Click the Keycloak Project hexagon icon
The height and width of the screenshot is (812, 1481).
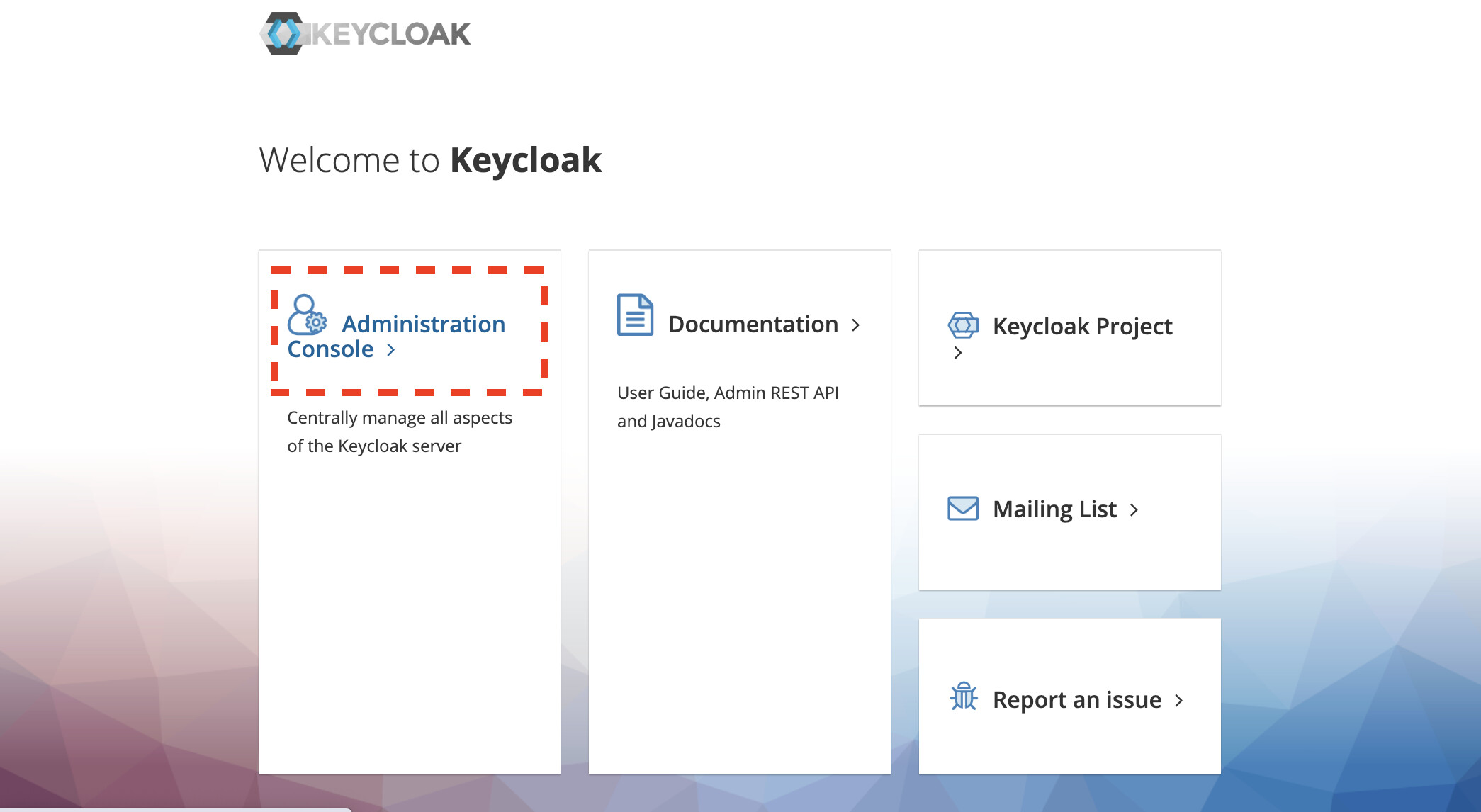pyautogui.click(x=963, y=325)
